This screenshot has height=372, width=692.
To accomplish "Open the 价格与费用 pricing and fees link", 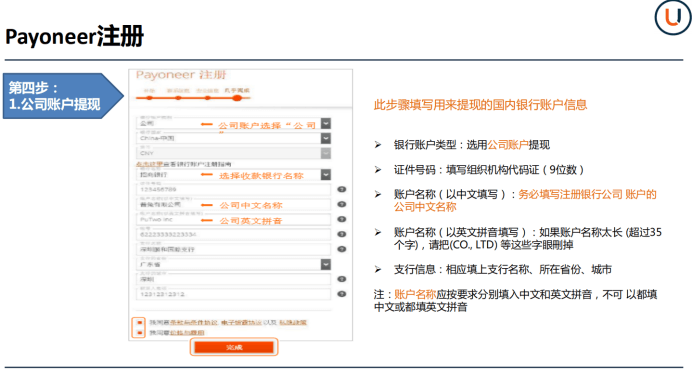I will click(187, 333).
